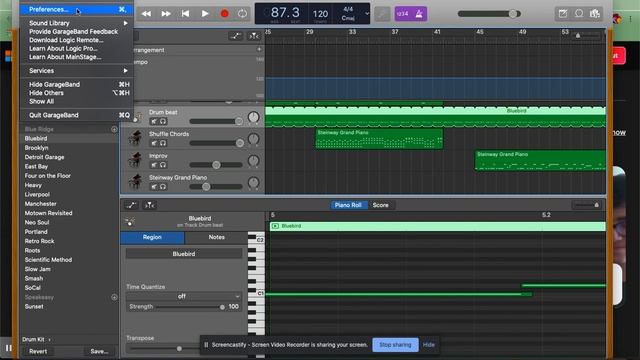The height and width of the screenshot is (360, 640).
Task: Open the Loop Browser icon
Action: pyautogui.click(x=579, y=13)
